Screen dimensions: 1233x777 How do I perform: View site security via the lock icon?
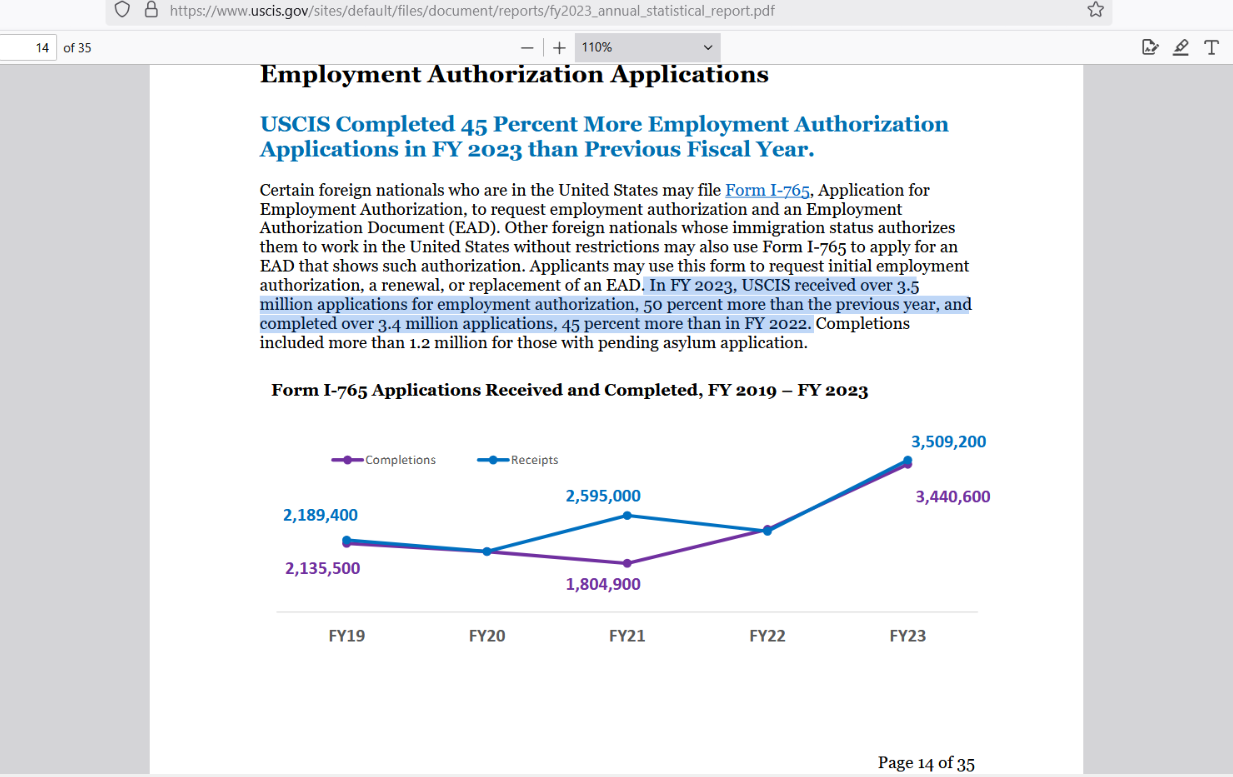[152, 10]
